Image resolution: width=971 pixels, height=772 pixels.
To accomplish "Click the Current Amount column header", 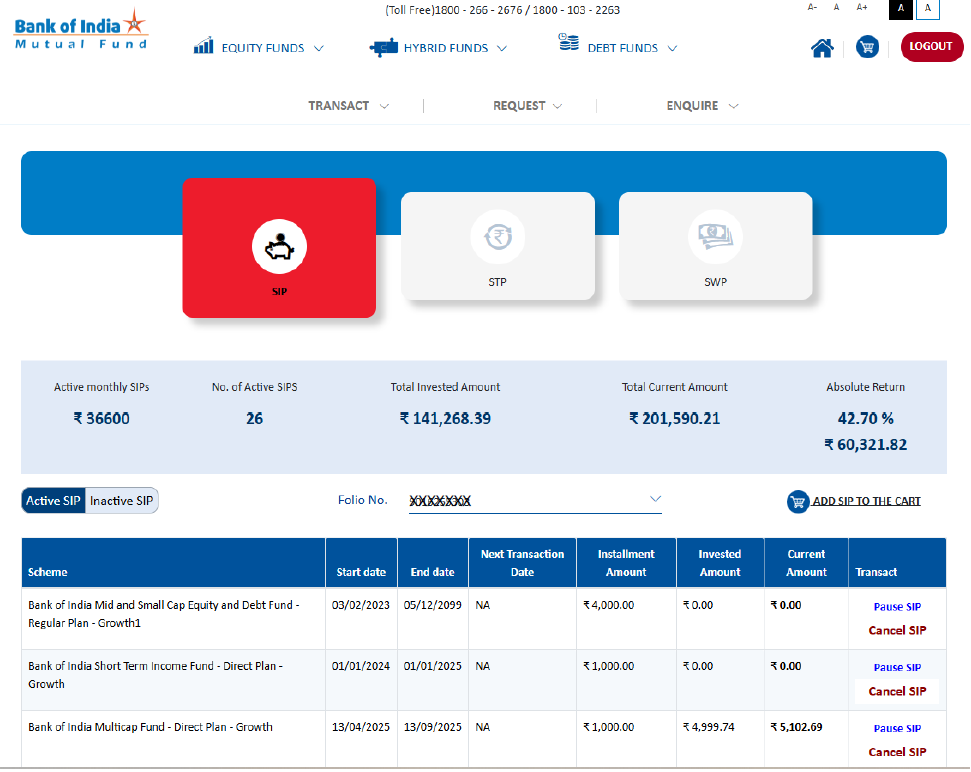I will click(x=806, y=563).
